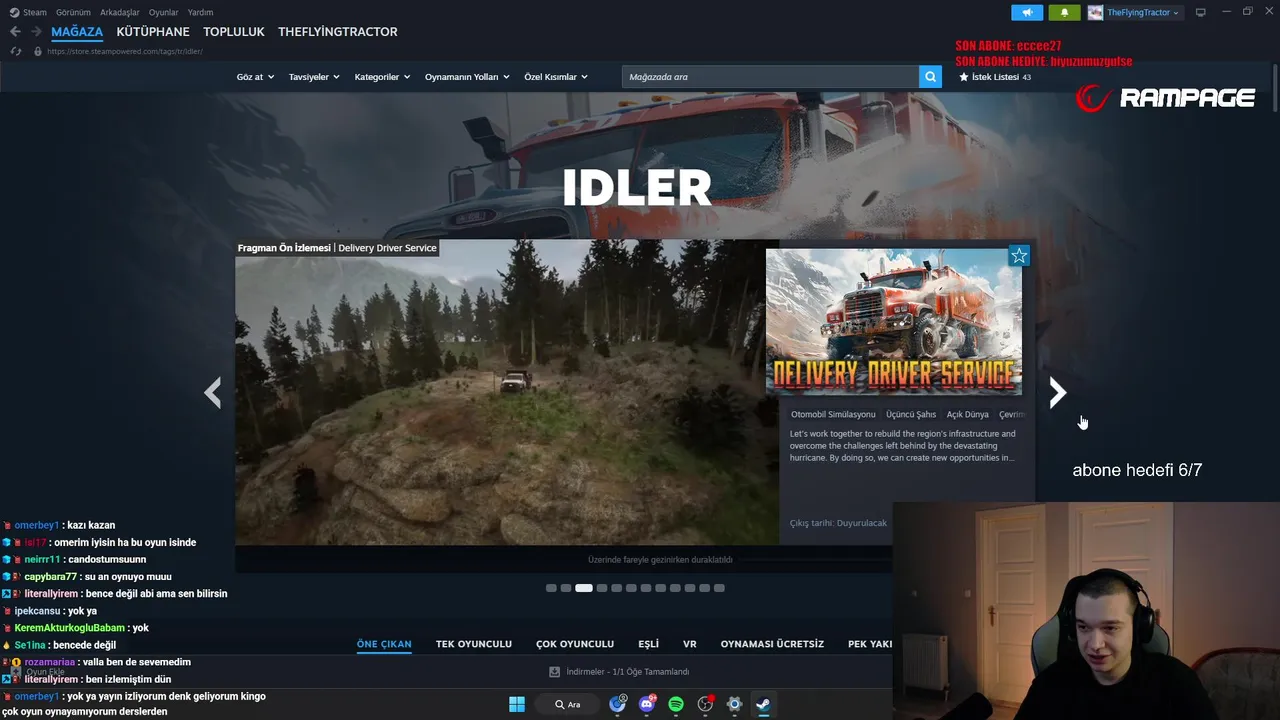
Task: Open the Yardım menu
Action: [x=200, y=13]
